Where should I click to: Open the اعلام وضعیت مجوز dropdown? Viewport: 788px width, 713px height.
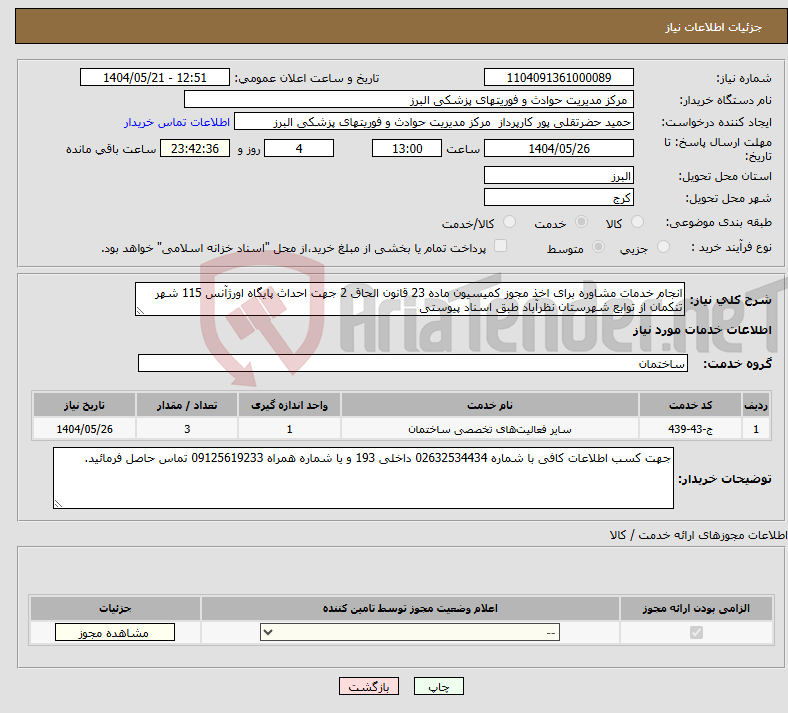pyautogui.click(x=410, y=632)
